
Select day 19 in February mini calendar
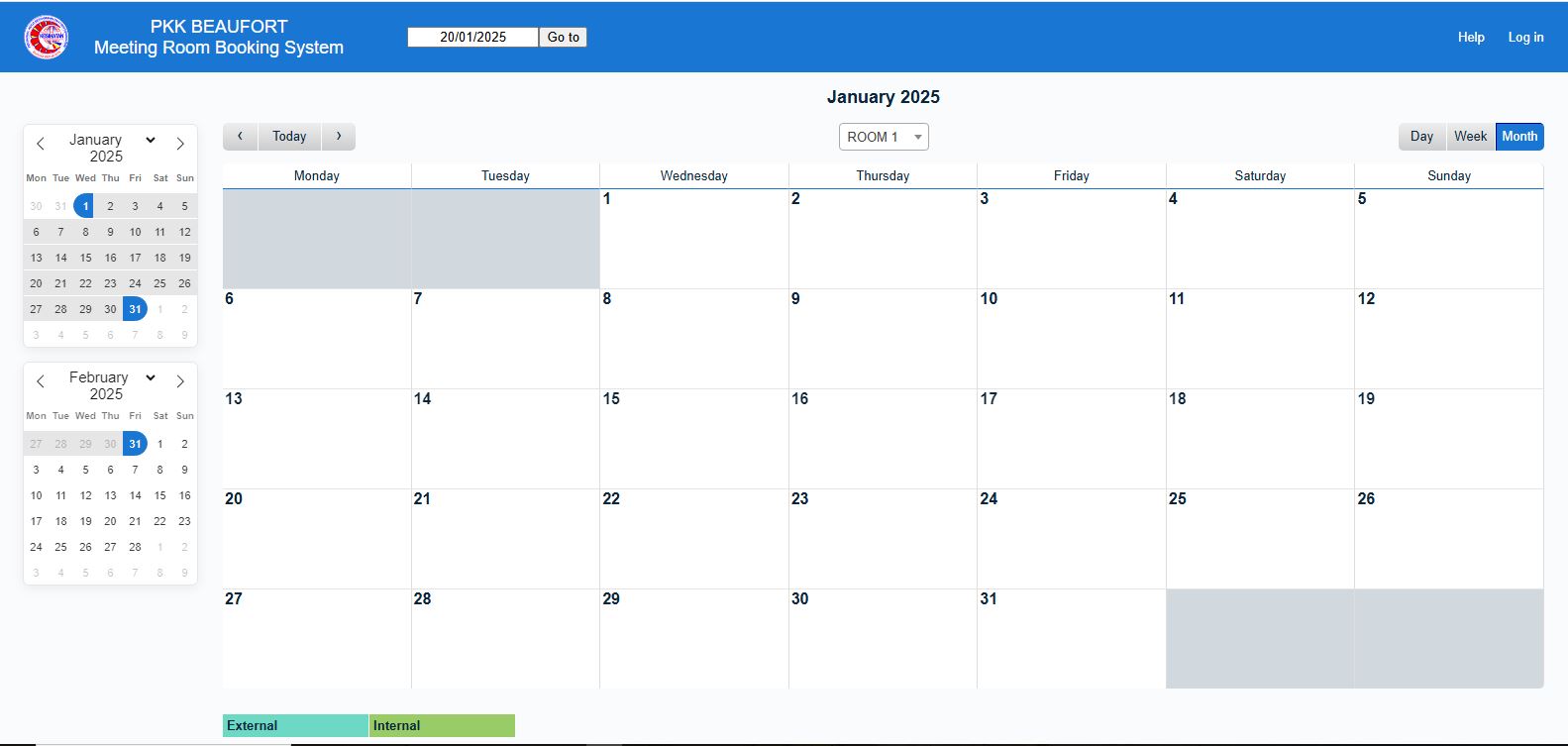pos(85,521)
